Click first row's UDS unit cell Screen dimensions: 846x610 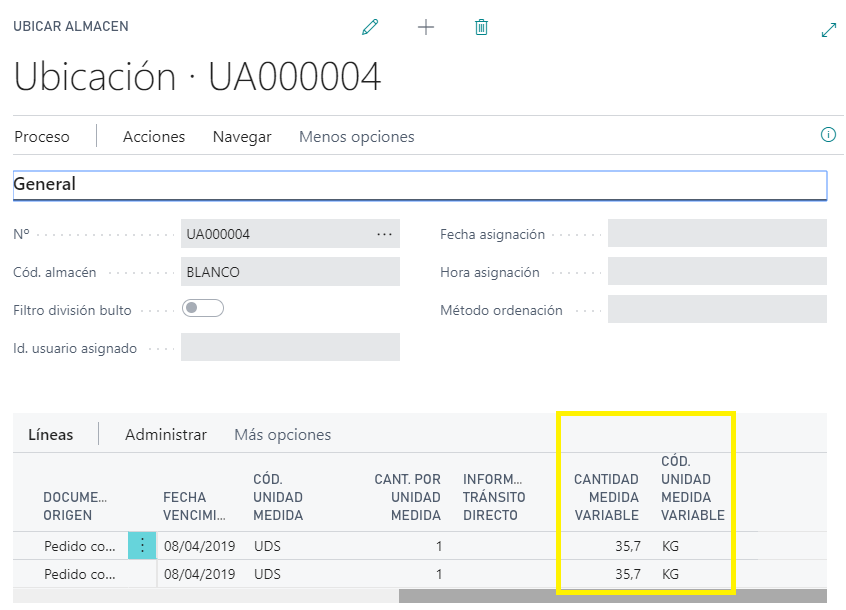tap(268, 546)
